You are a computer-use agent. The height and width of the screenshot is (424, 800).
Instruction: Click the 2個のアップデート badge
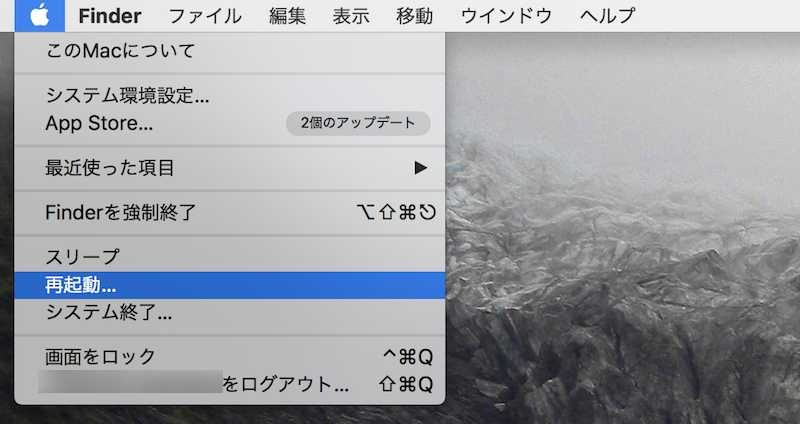pyautogui.click(x=357, y=123)
